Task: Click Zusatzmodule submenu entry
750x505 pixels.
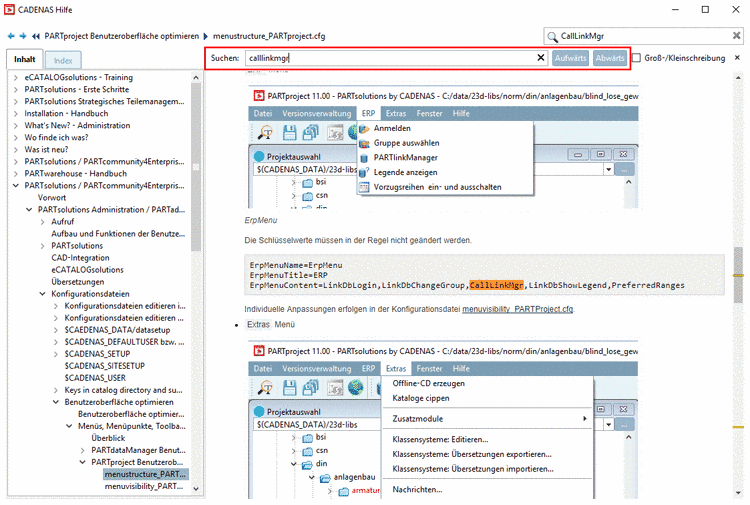Action: pyautogui.click(x=488, y=419)
